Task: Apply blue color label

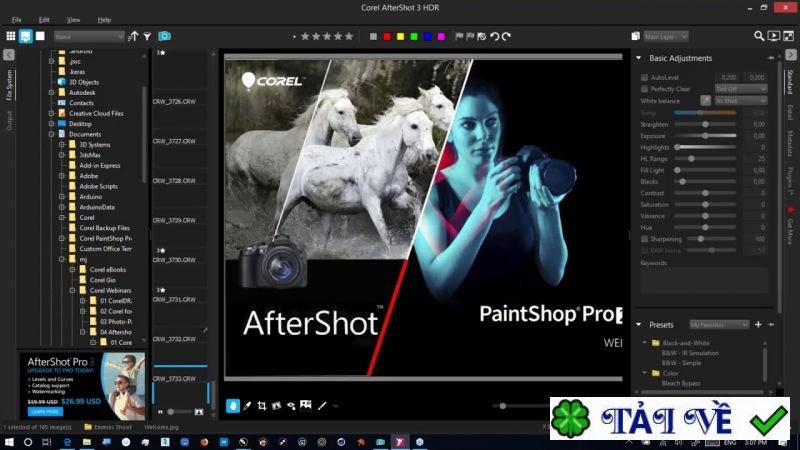Action: pyautogui.click(x=428, y=36)
